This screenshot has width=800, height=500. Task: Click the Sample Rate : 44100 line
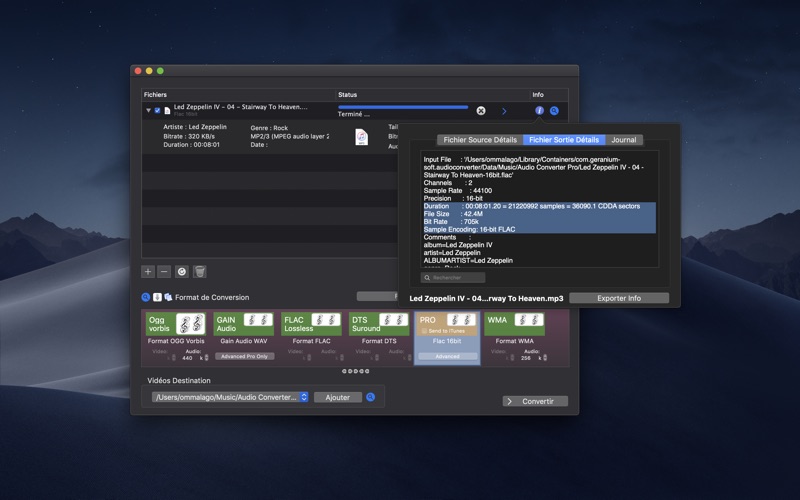(x=458, y=190)
